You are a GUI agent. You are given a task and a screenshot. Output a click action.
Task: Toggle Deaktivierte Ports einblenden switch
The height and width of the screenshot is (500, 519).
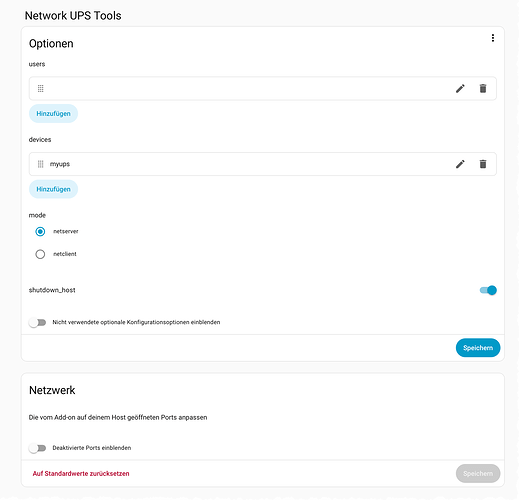pos(37,448)
